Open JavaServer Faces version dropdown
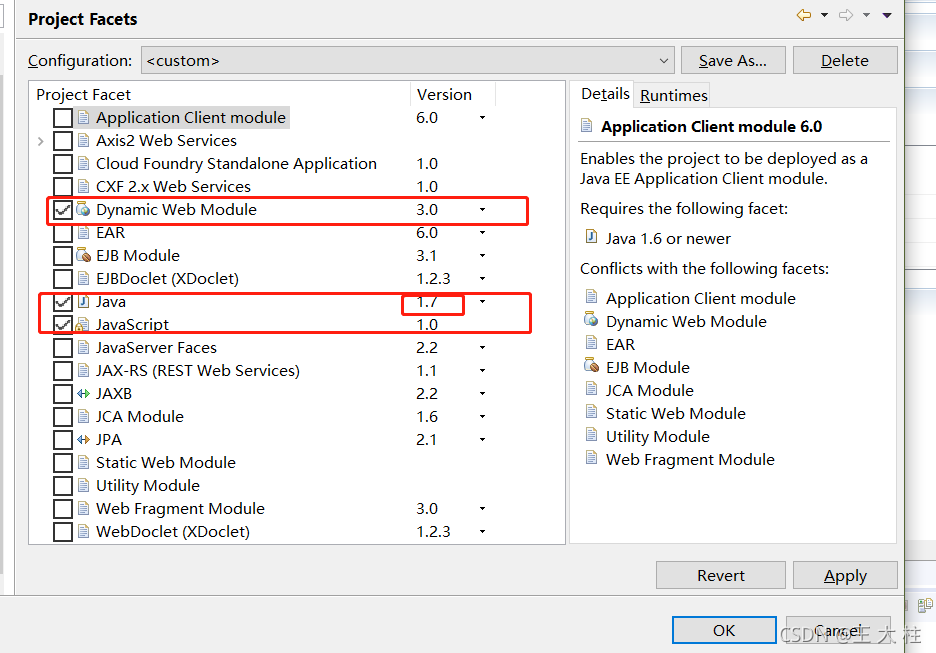The width and height of the screenshot is (936, 653). pyautogui.click(x=482, y=347)
